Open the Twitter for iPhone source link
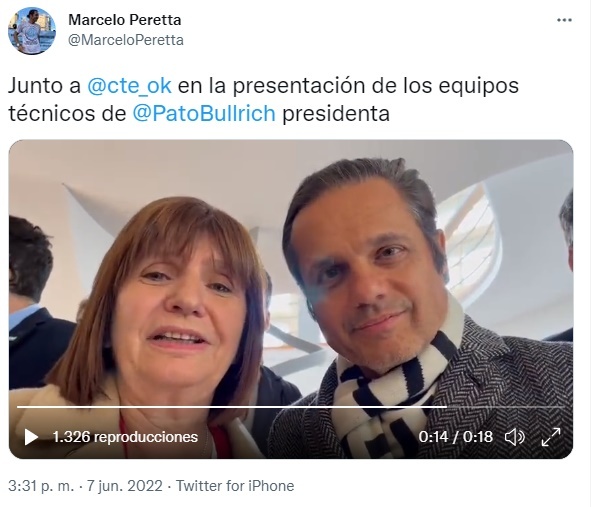Viewport: 599px width, 507px height. point(235,486)
